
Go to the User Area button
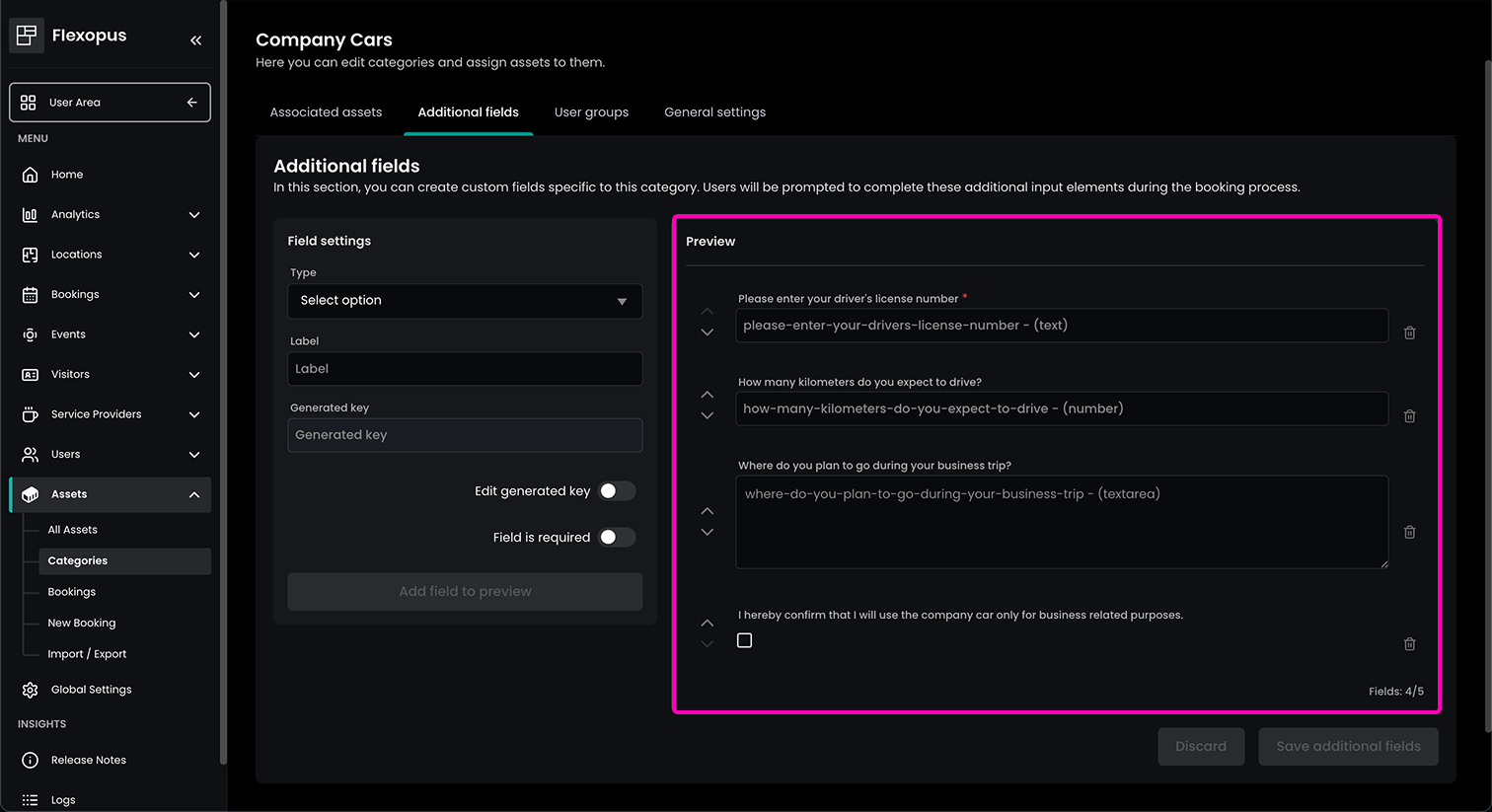(110, 103)
